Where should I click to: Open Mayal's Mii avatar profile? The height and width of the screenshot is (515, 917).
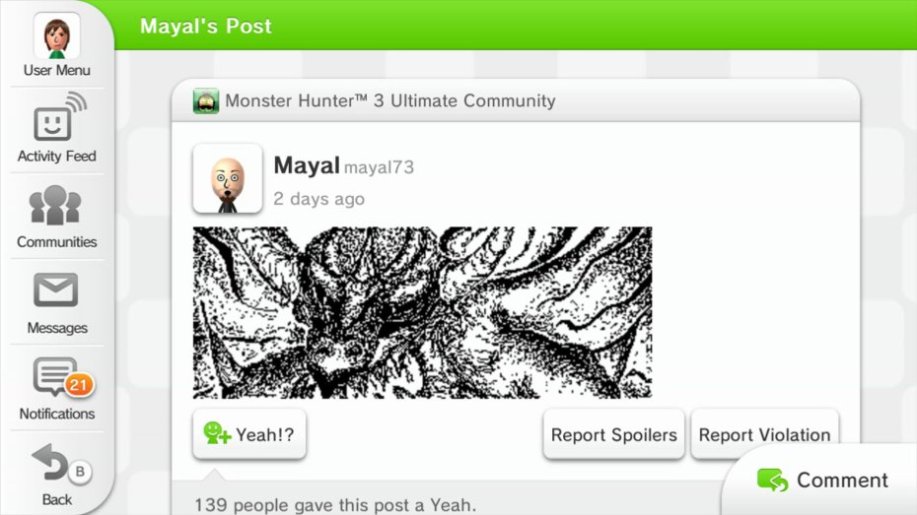coord(227,179)
